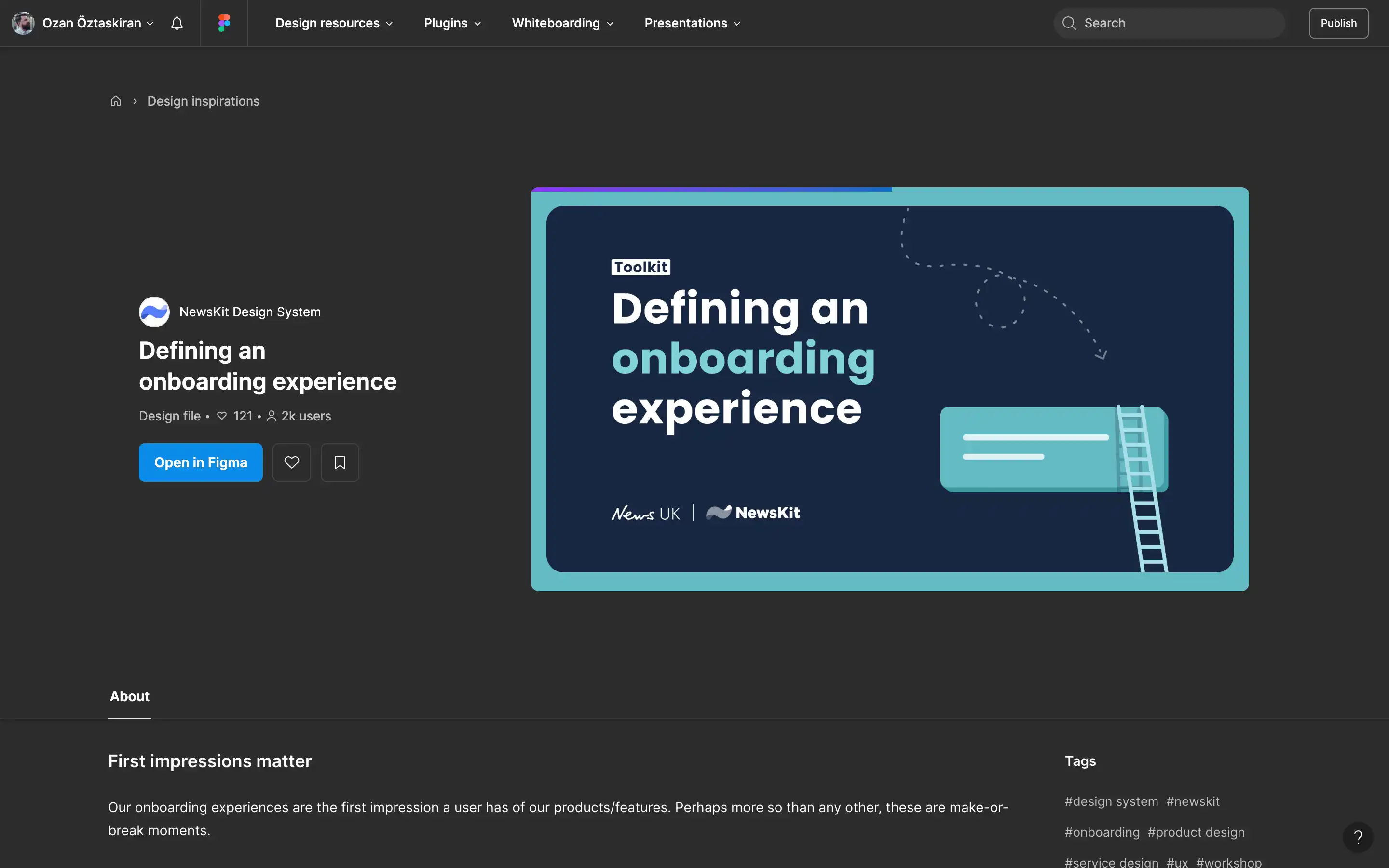Click the Publish button
The width and height of the screenshot is (1389, 868).
click(x=1338, y=23)
